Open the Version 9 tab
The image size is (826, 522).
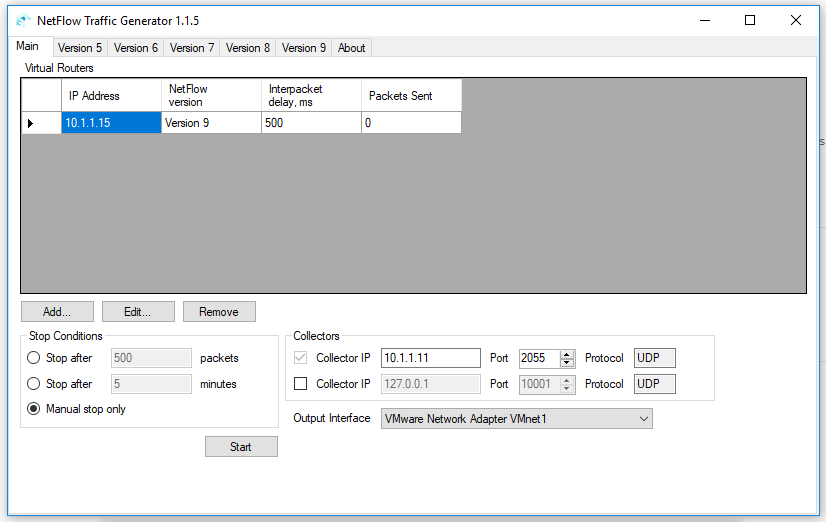(303, 48)
